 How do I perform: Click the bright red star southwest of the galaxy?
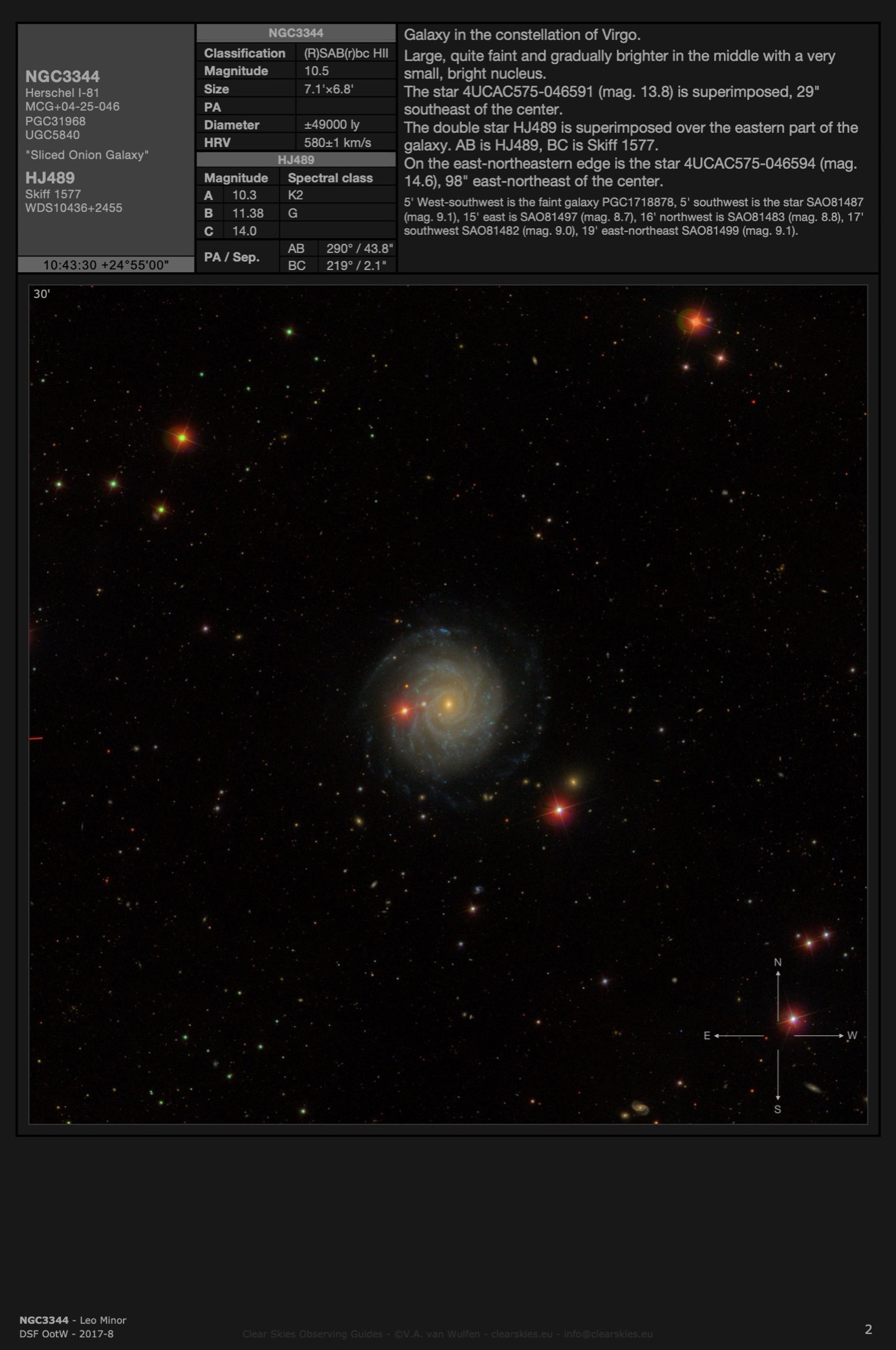559,810
